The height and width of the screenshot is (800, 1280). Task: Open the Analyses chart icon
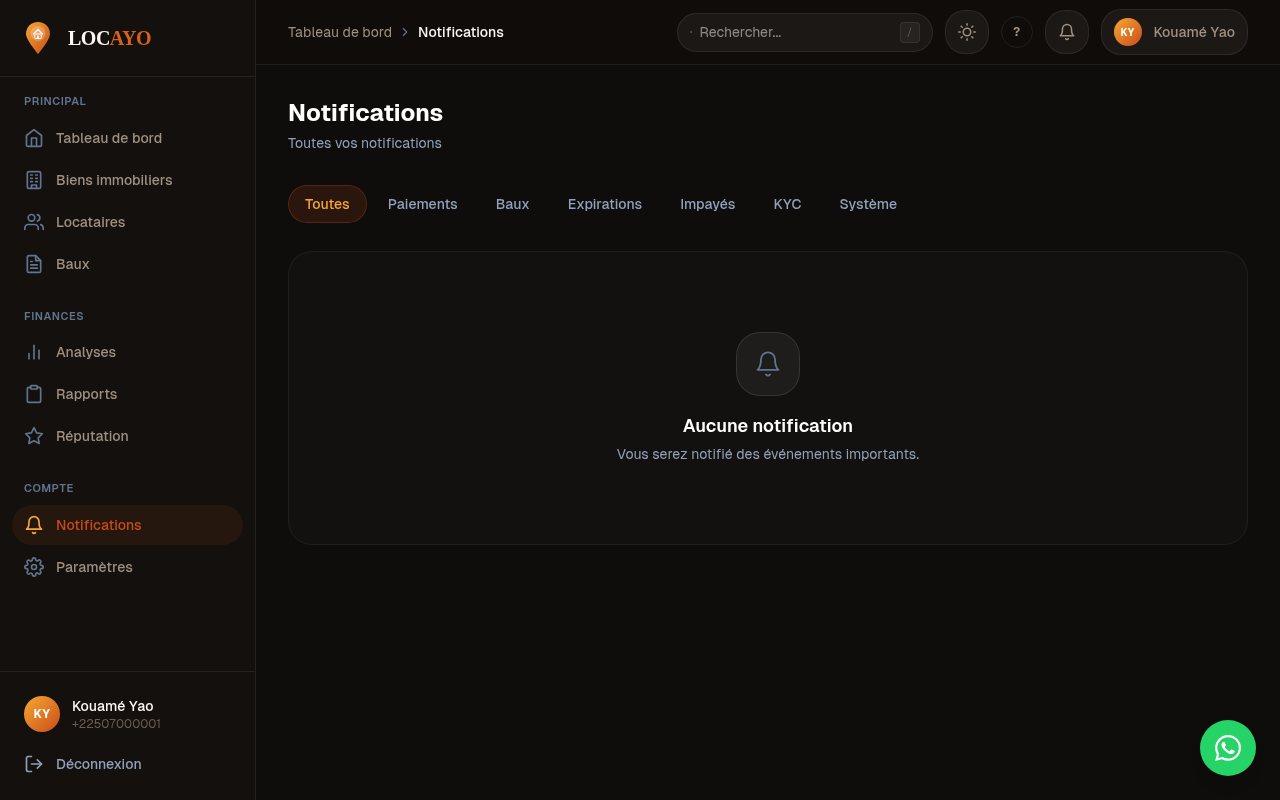33,352
